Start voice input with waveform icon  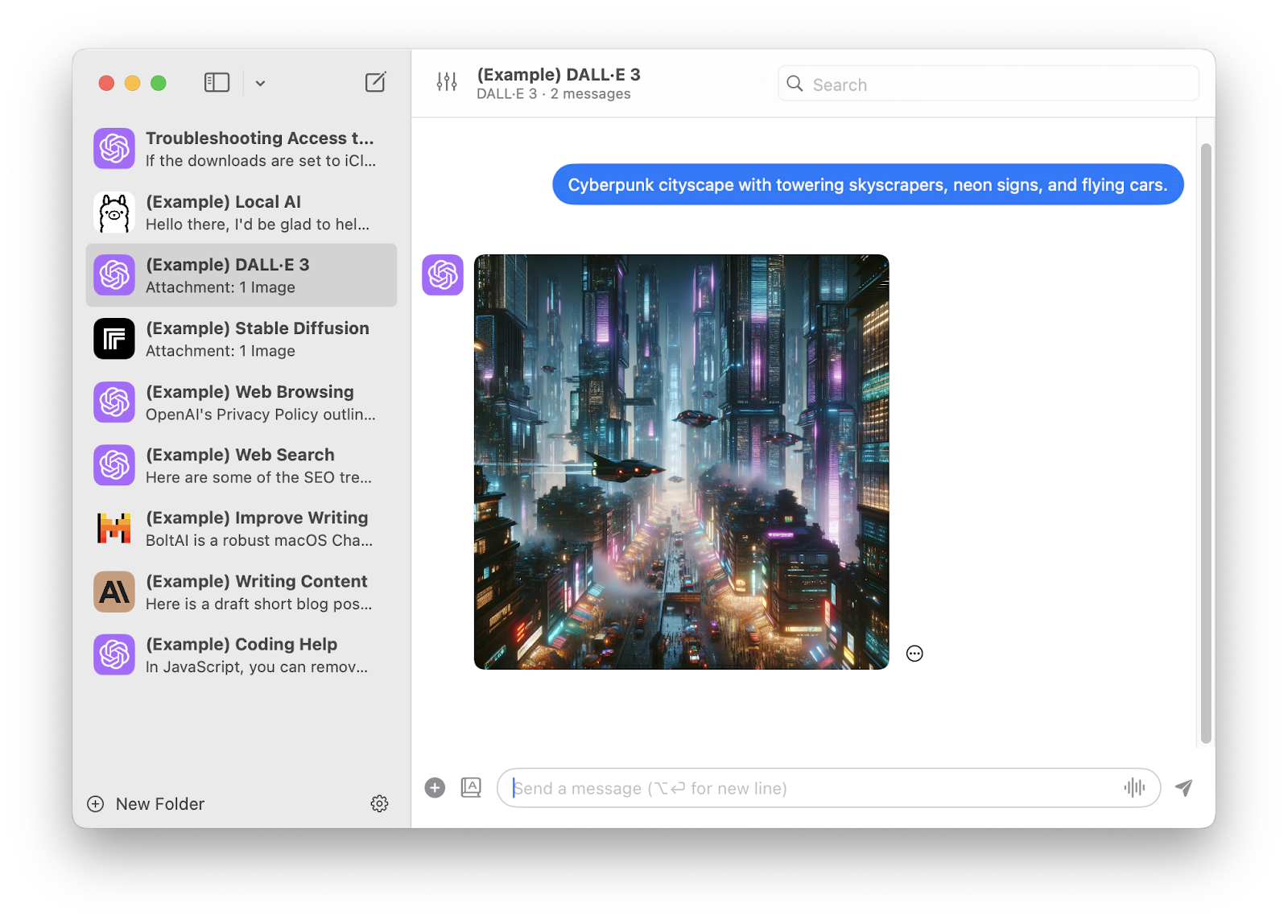click(1134, 788)
